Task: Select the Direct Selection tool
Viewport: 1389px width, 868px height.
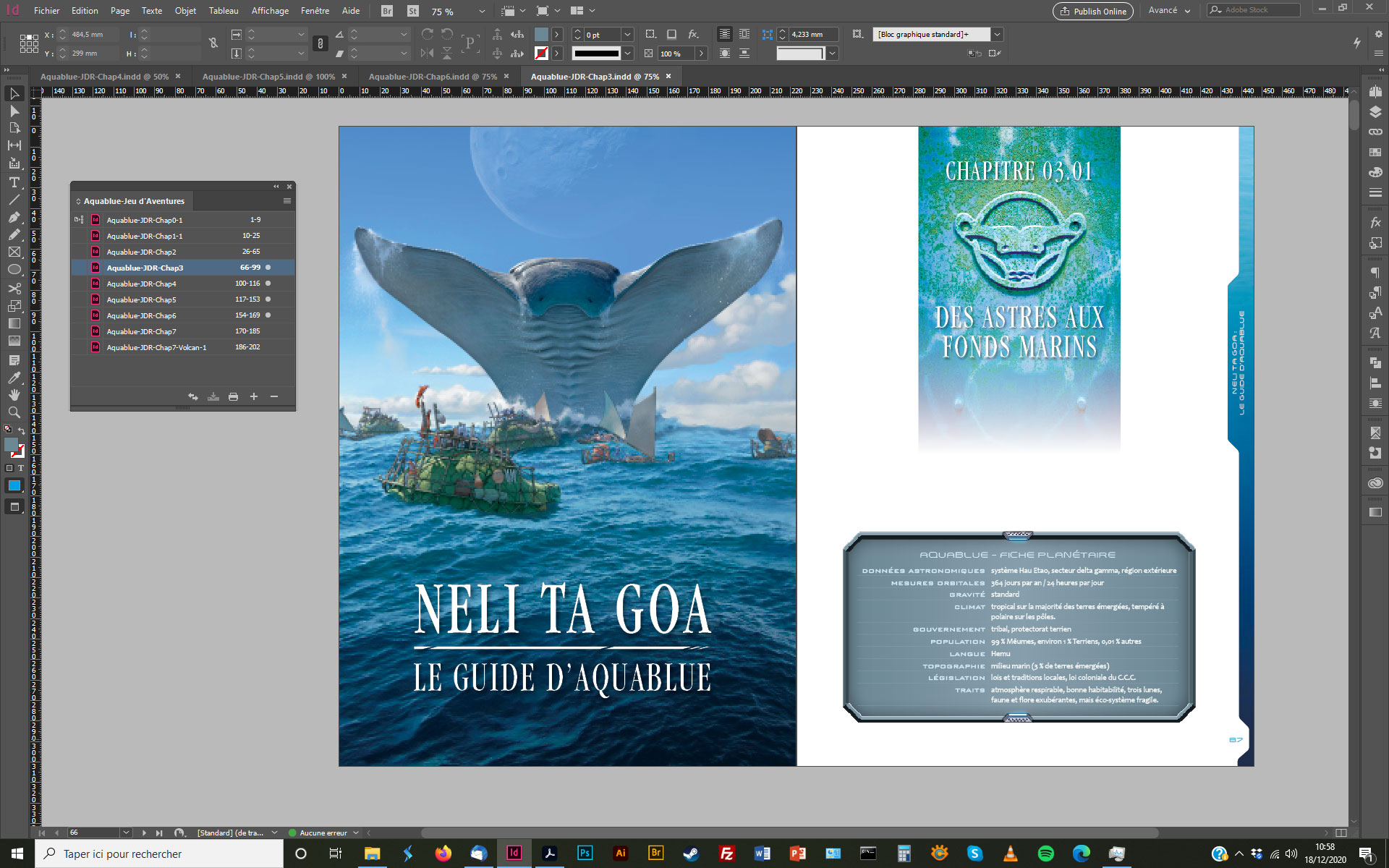Action: (x=14, y=111)
